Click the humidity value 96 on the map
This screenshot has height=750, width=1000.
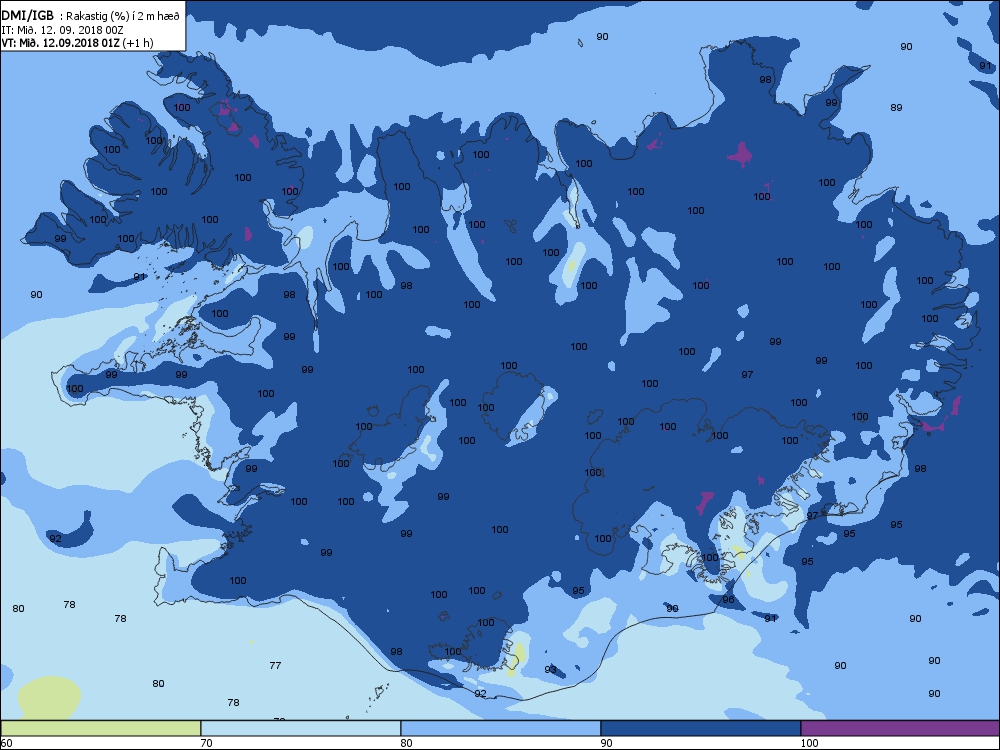pyautogui.click(x=728, y=599)
